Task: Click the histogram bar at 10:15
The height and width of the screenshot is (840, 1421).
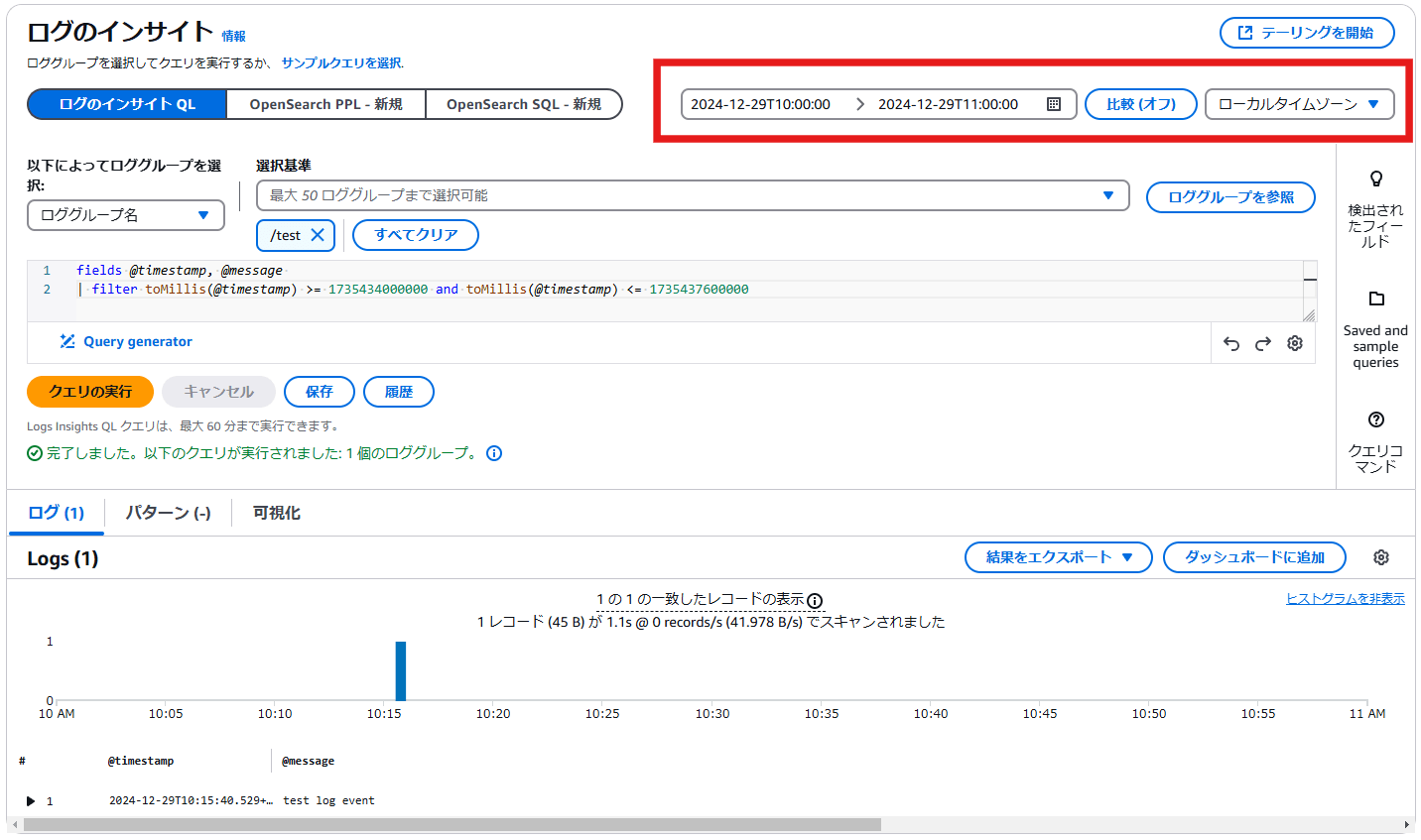Action: click(x=401, y=671)
